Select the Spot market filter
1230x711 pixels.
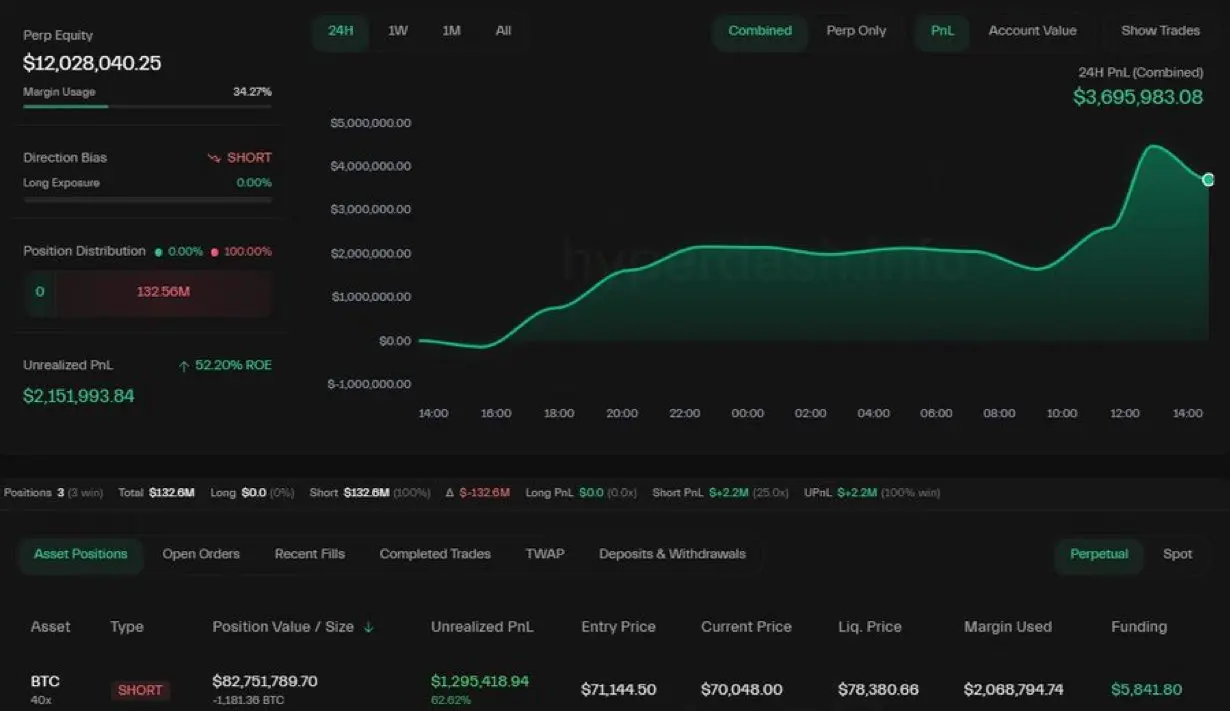click(1177, 554)
